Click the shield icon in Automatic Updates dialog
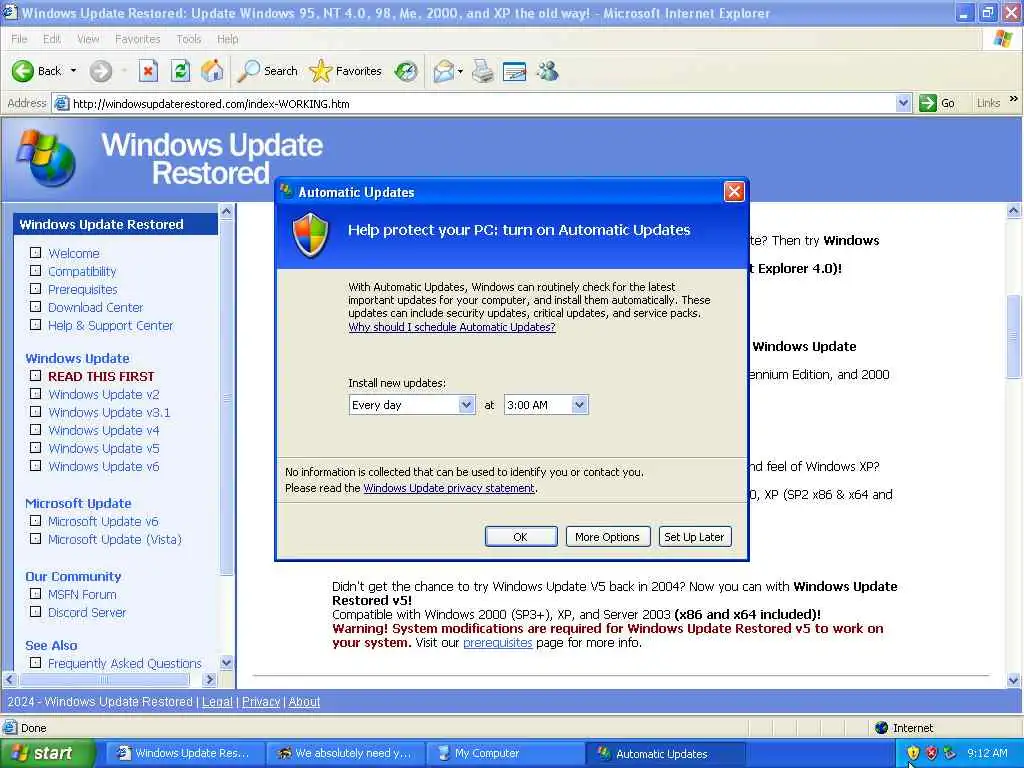Image resolution: width=1024 pixels, height=768 pixels. pyautogui.click(x=310, y=235)
